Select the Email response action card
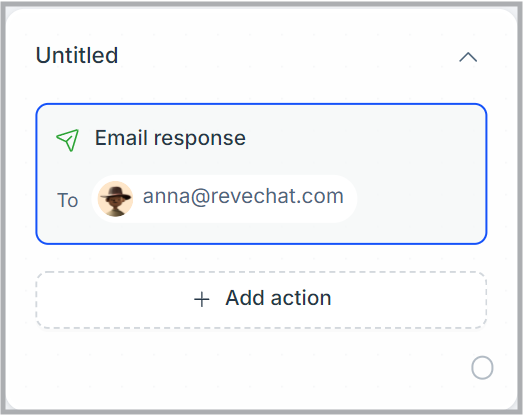Image resolution: width=523 pixels, height=415 pixels. click(x=261, y=174)
